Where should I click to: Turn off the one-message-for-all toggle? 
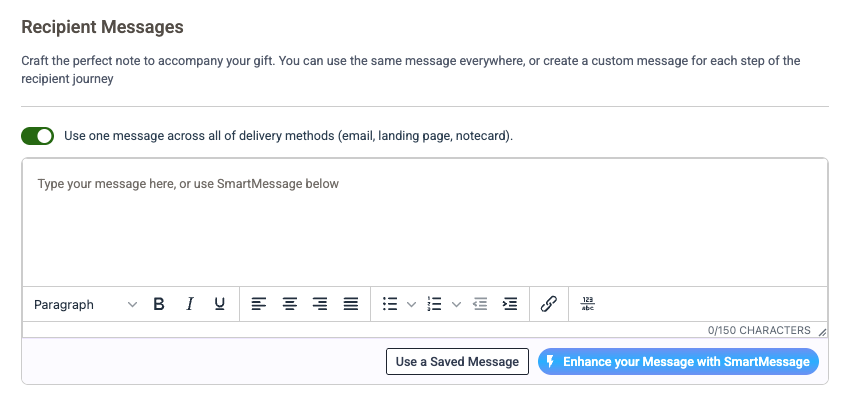[38, 136]
